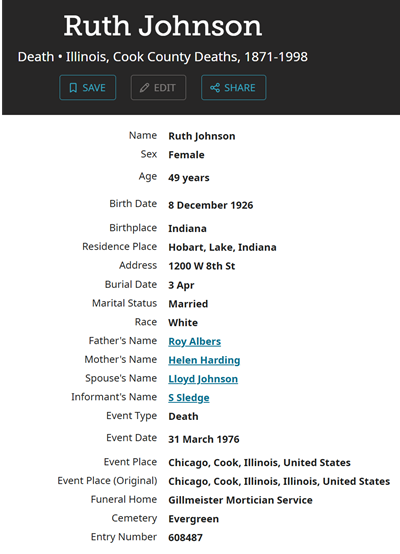Select the name value Ruth Johnson
This screenshot has width=400, height=554.
tap(202, 136)
